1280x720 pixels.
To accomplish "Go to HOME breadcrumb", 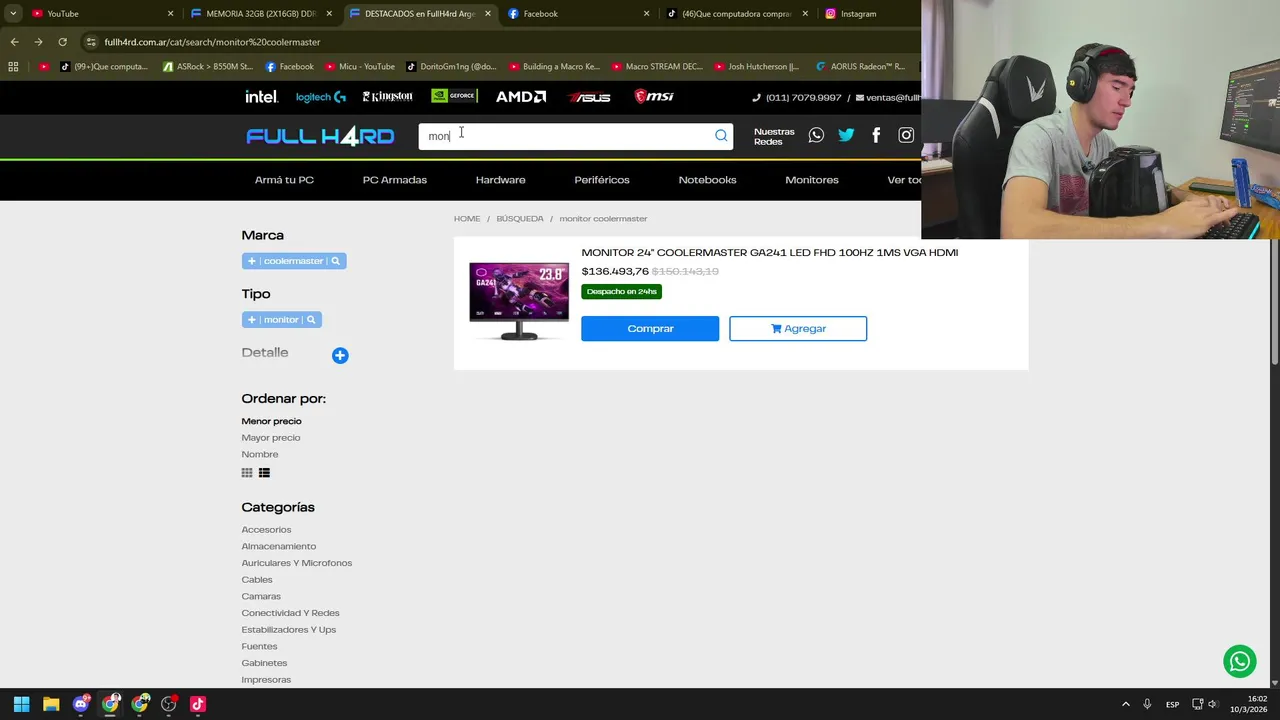I will pos(467,219).
